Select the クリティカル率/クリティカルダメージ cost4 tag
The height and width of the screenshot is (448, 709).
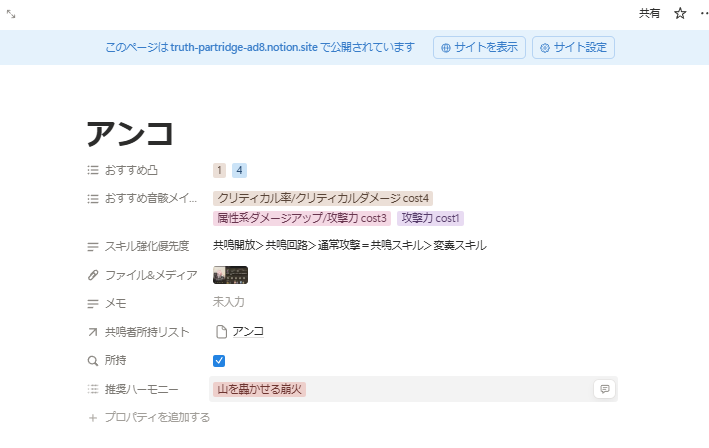[x=323, y=199]
